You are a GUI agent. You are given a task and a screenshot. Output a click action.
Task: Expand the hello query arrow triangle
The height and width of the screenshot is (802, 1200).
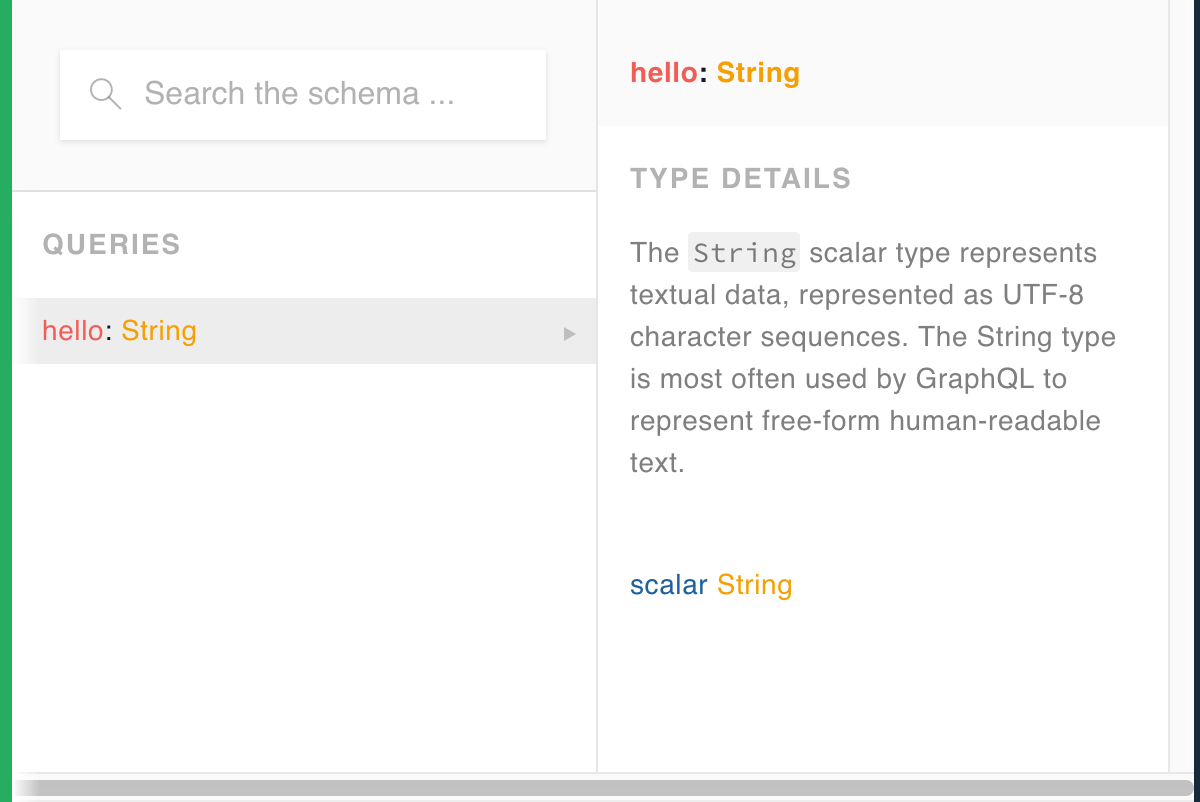(570, 333)
